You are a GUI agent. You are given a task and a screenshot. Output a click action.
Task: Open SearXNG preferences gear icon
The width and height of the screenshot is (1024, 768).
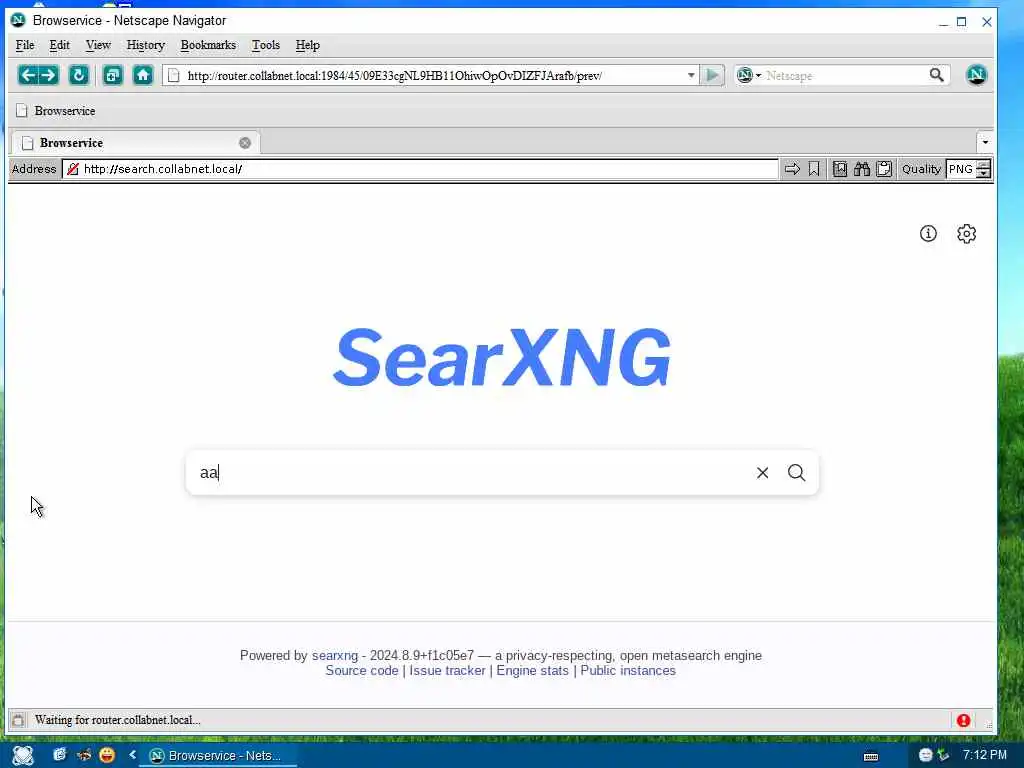pos(967,234)
